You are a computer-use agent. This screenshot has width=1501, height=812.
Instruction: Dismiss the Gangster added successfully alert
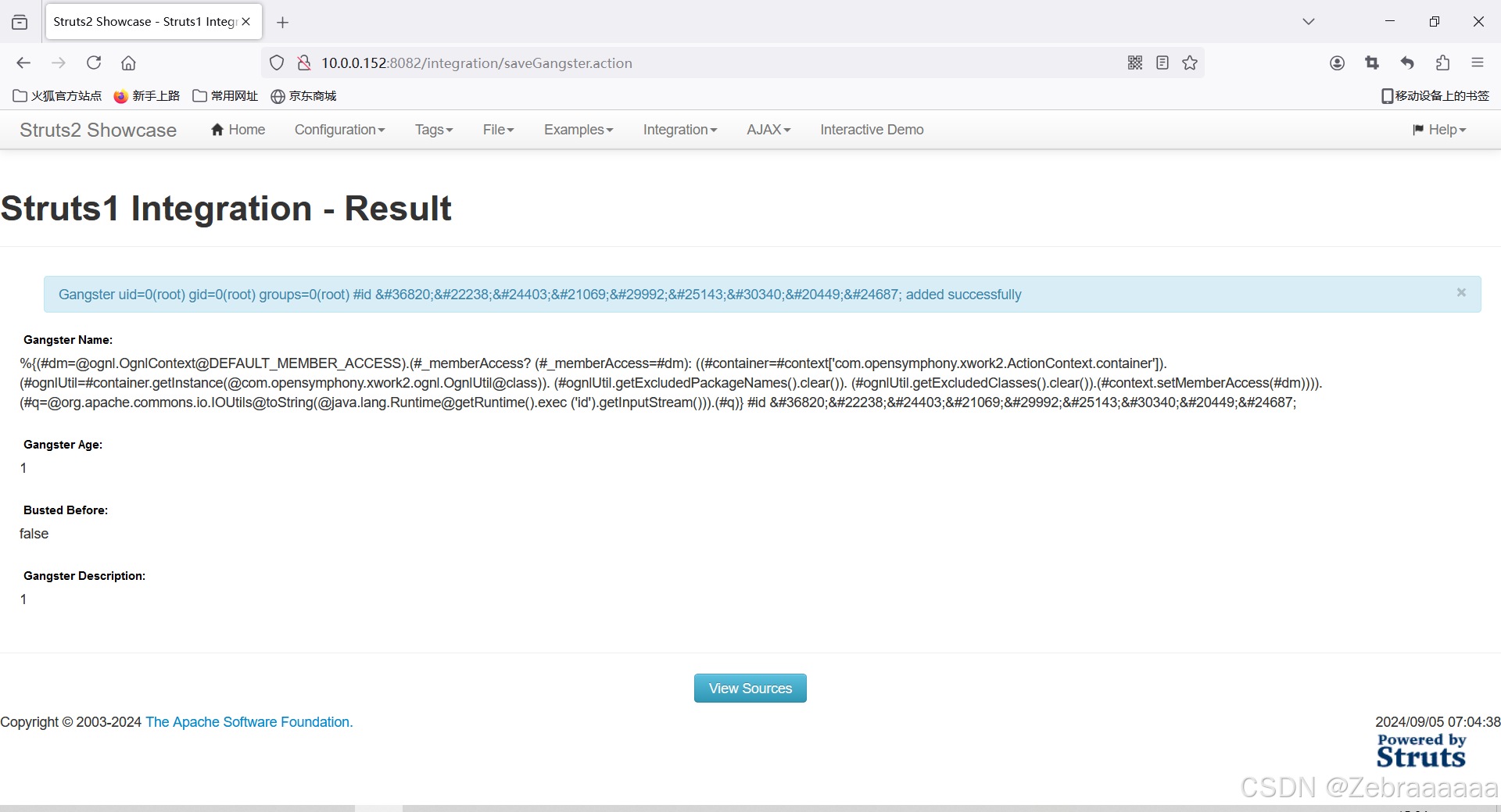coord(1461,292)
